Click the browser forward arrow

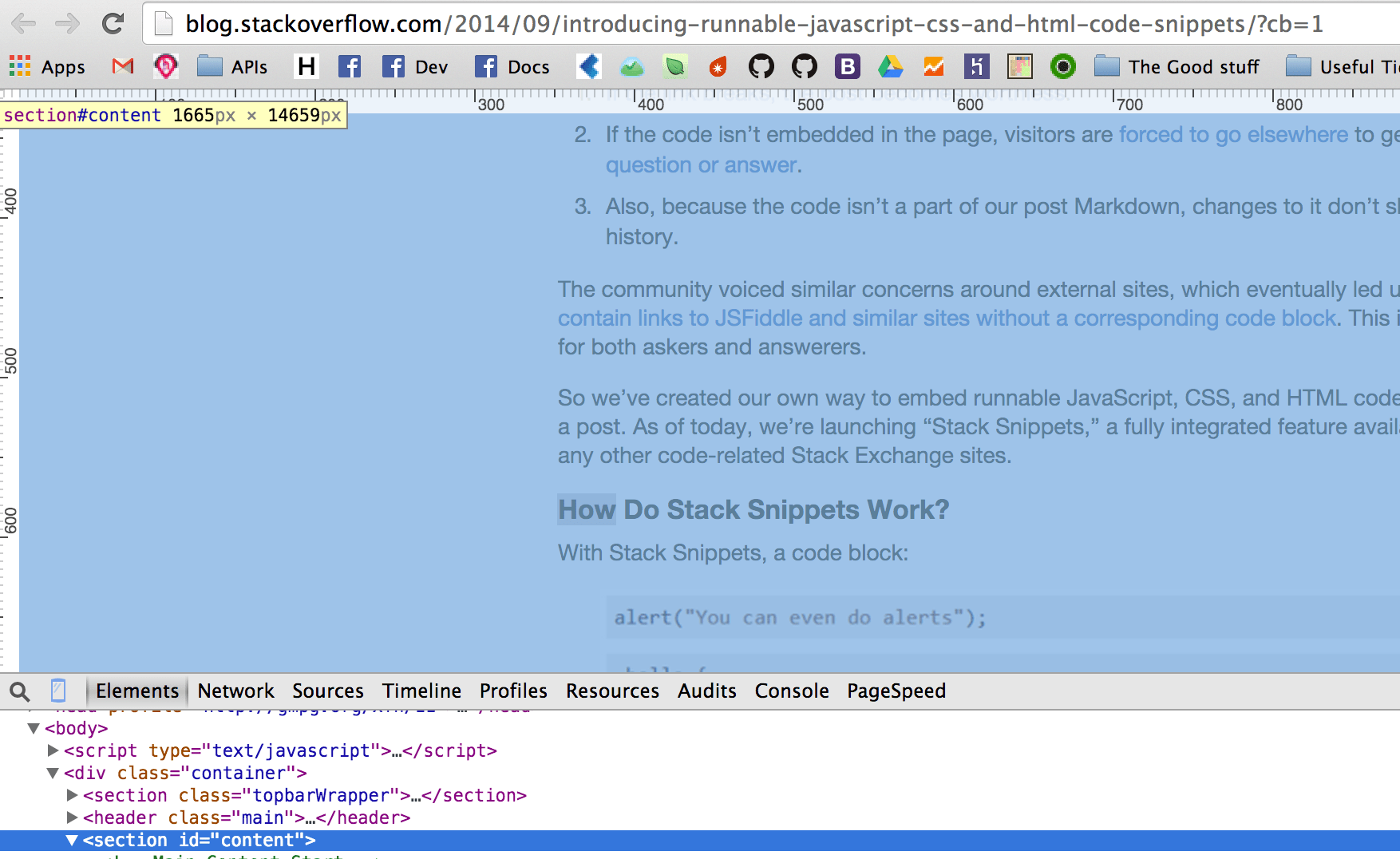point(67,24)
